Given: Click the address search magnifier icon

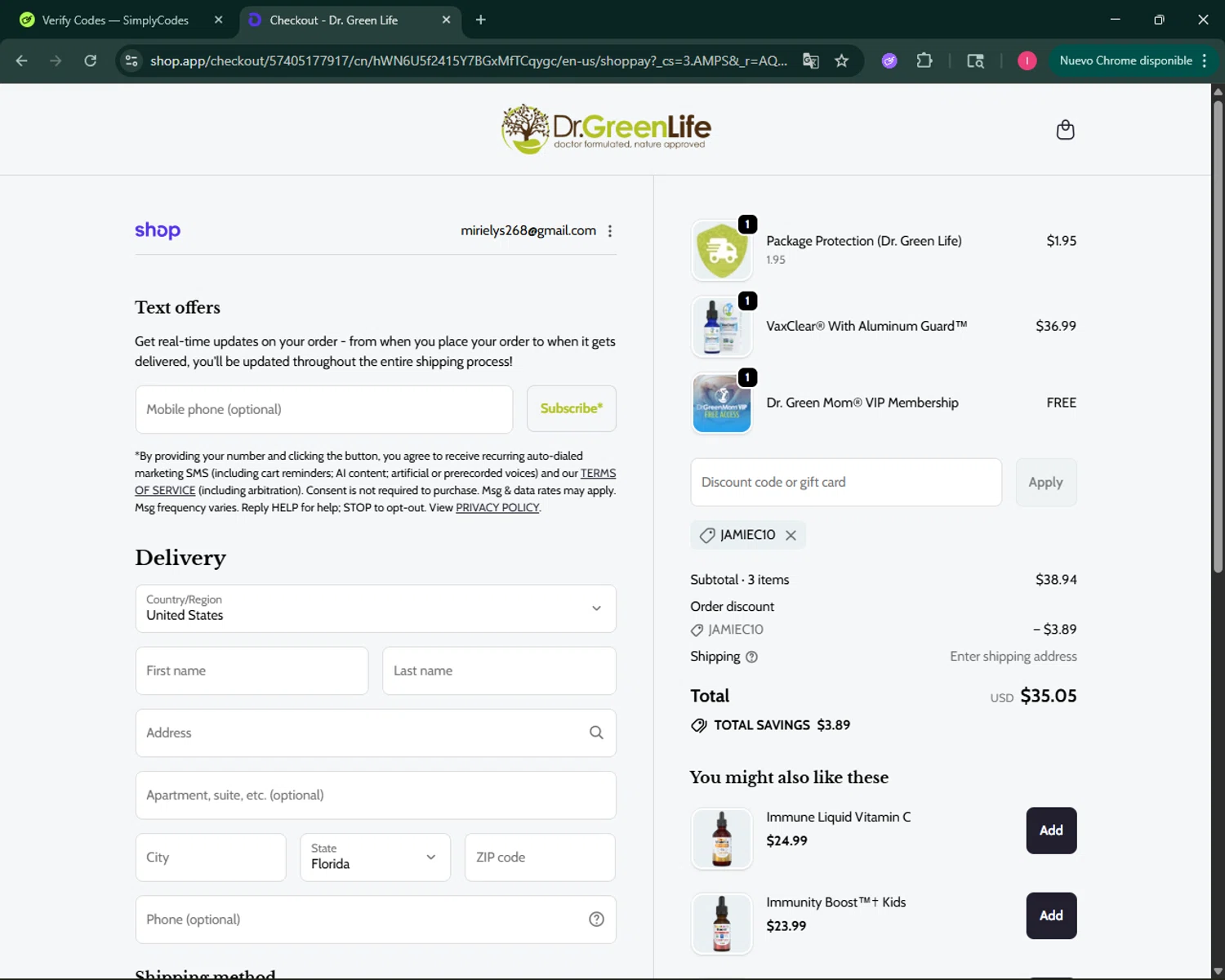Looking at the screenshot, I should pyautogui.click(x=596, y=733).
